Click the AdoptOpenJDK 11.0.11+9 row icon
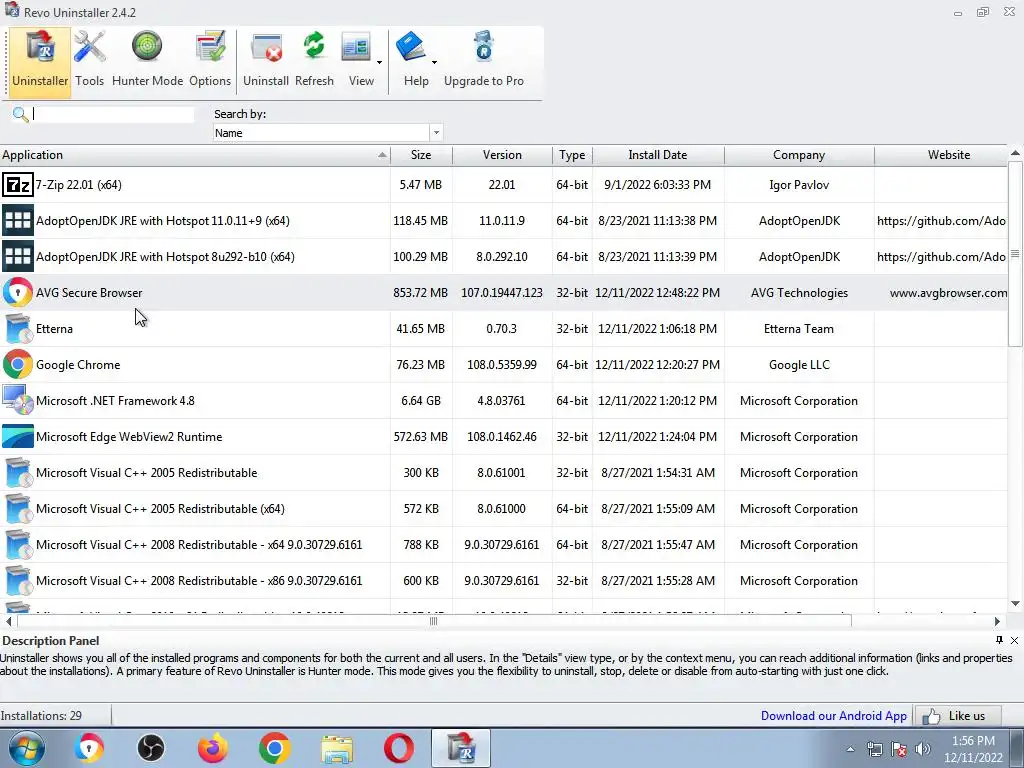The height and width of the screenshot is (768, 1024). pos(18,221)
